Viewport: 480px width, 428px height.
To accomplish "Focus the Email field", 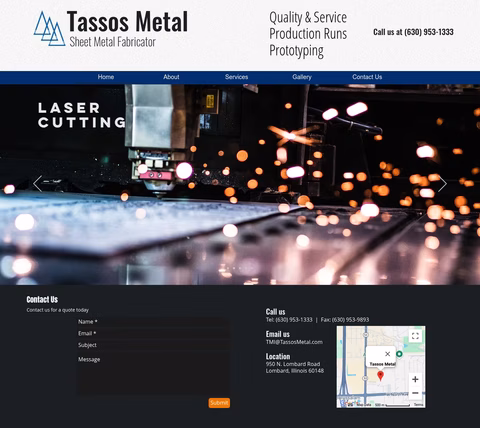I will tap(153, 333).
